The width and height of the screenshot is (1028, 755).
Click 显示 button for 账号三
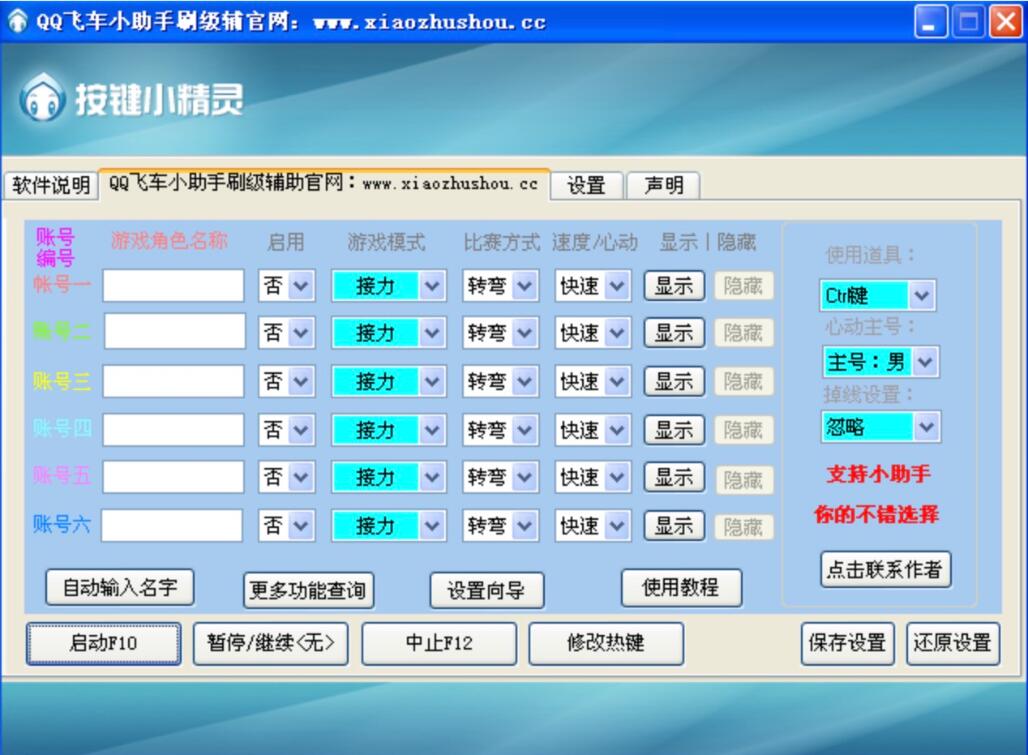click(674, 381)
